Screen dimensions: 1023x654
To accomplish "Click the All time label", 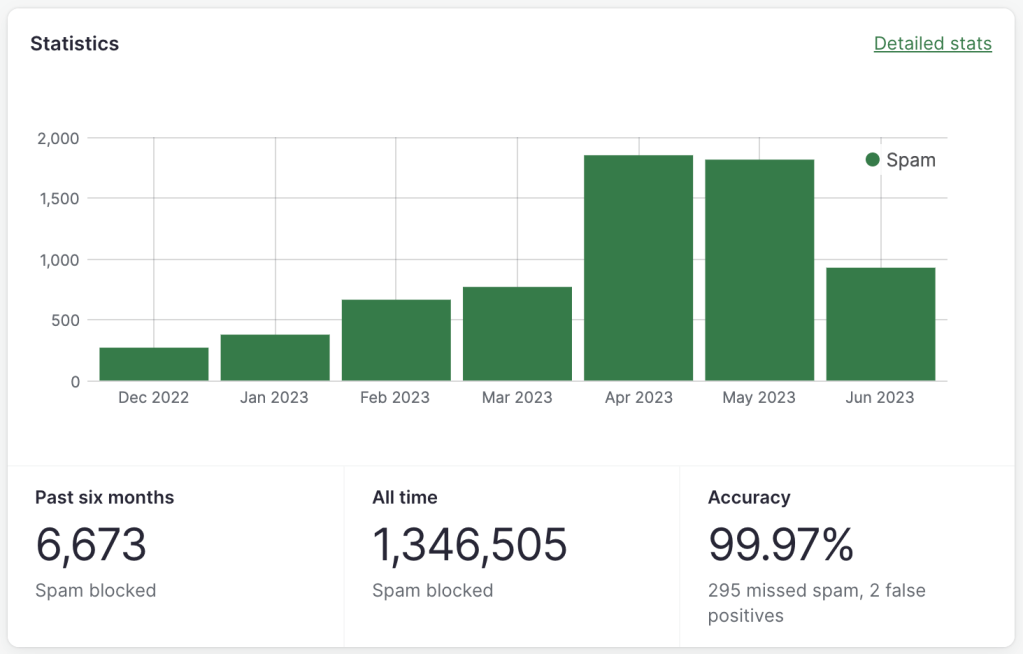I will click(404, 497).
